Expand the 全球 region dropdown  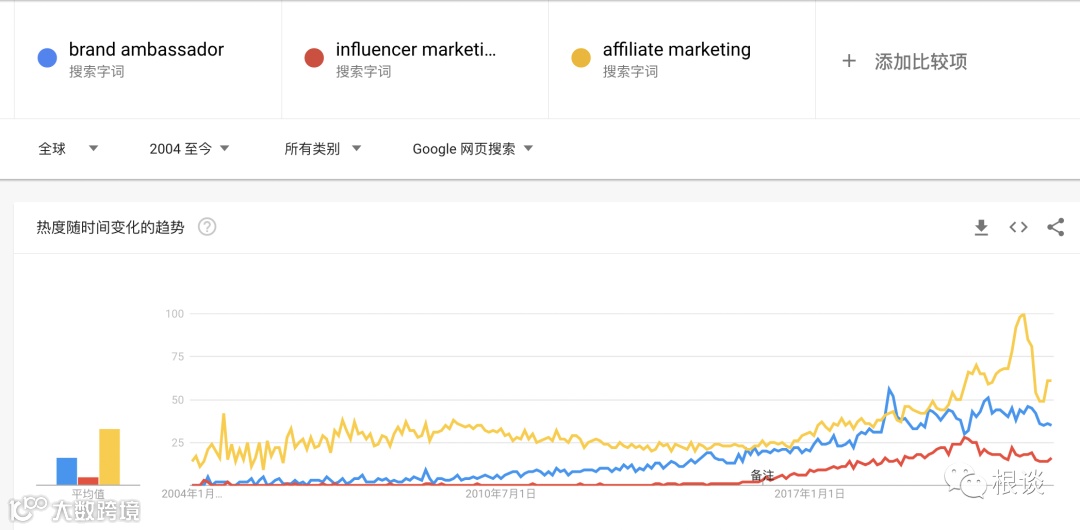[x=68, y=149]
